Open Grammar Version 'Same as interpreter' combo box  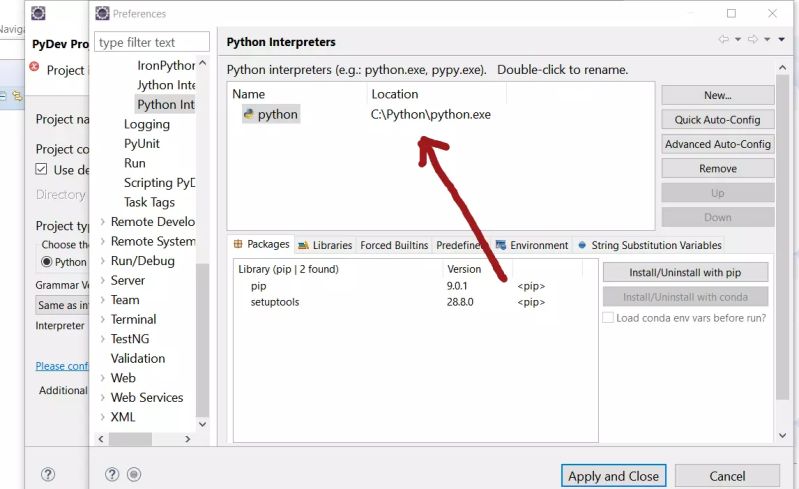tap(62, 305)
